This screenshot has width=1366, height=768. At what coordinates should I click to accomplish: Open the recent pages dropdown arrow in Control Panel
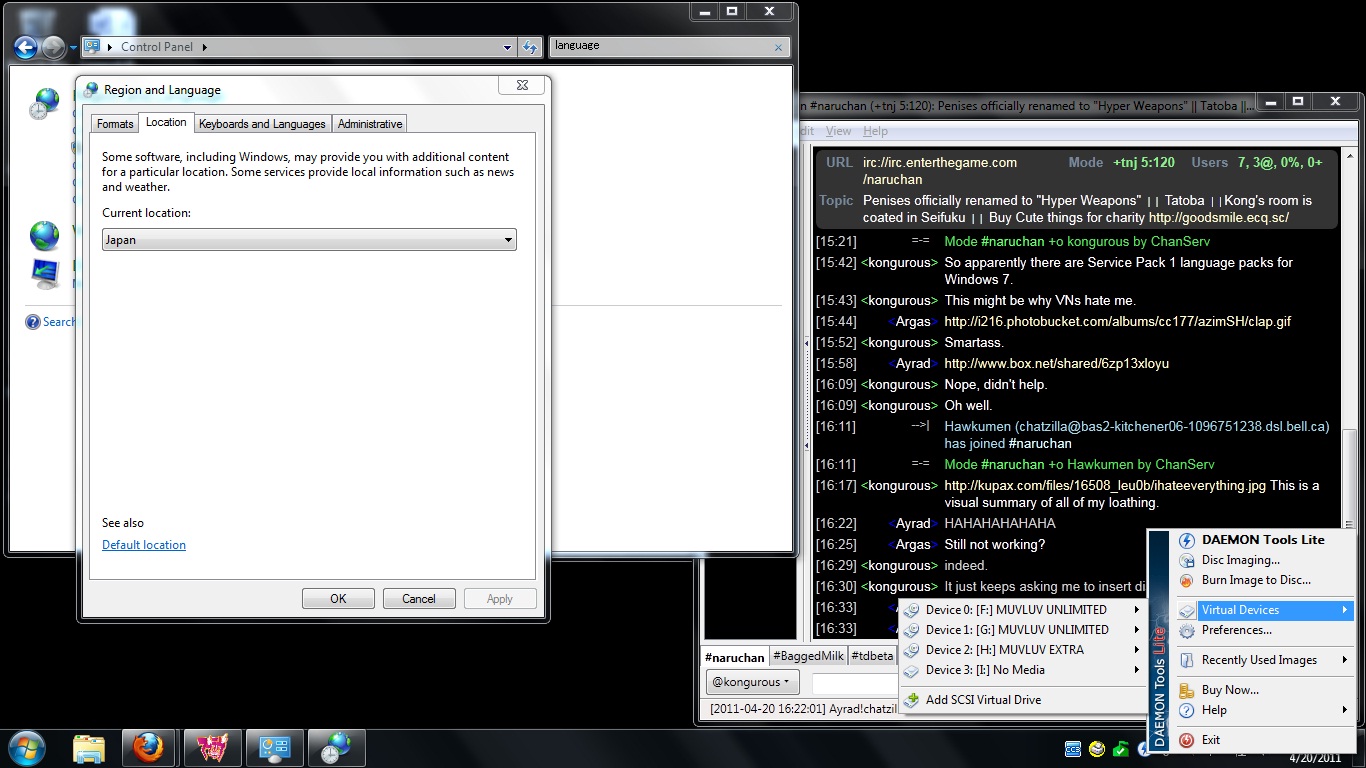pyautogui.click(x=71, y=47)
